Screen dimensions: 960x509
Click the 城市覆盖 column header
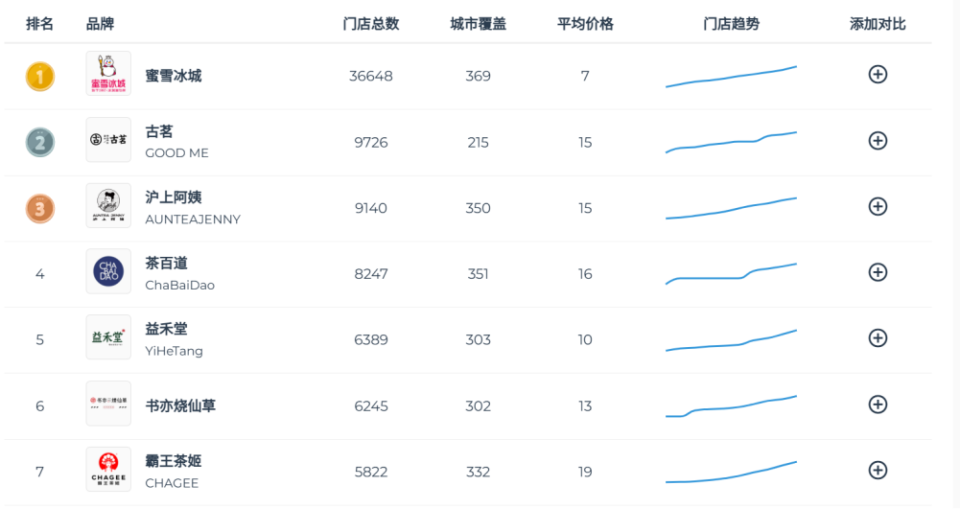point(478,23)
